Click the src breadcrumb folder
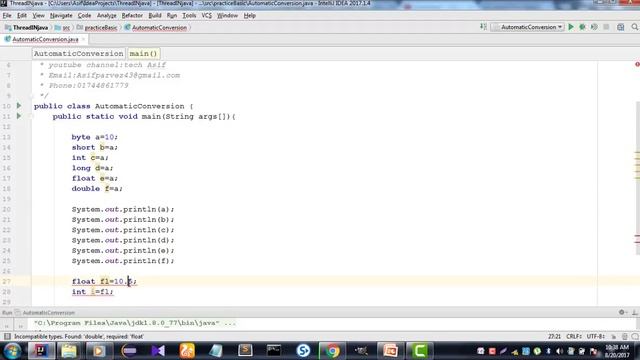Image resolution: width=640 pixels, height=360 pixels. (62, 27)
